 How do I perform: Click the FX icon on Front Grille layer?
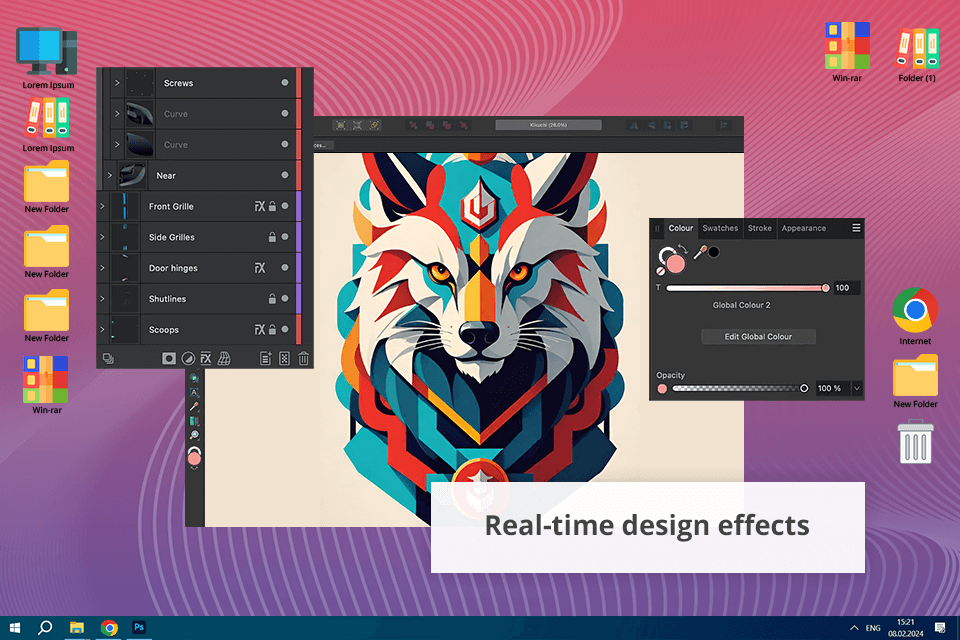coord(260,206)
